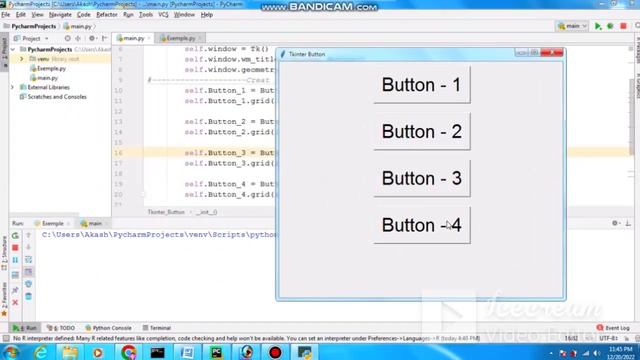Open the Run menu
This screenshot has width=640, height=360.
128,15
